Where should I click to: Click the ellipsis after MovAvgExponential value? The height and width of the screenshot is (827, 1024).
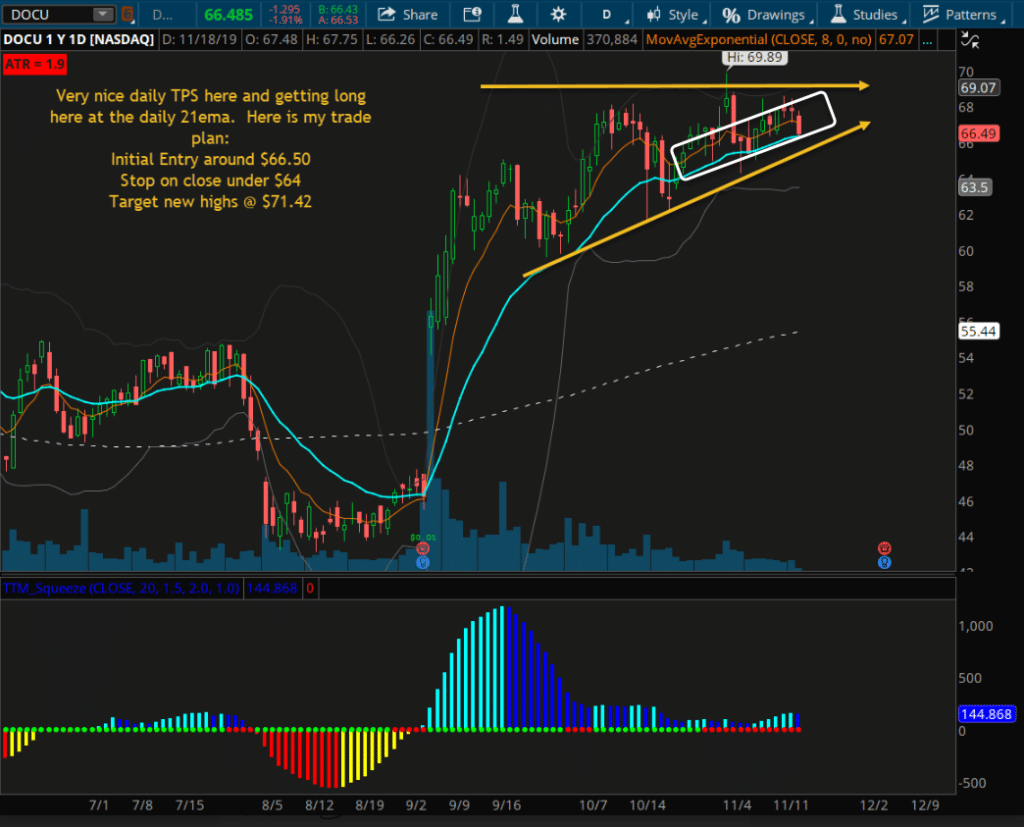coord(927,40)
